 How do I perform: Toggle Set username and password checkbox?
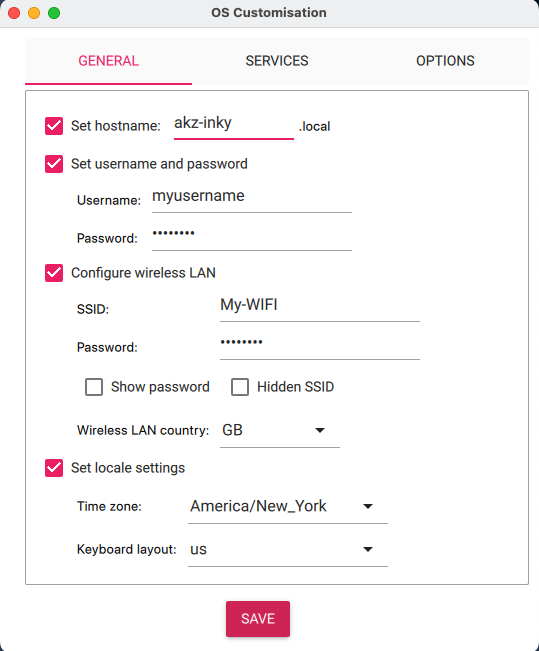point(54,164)
